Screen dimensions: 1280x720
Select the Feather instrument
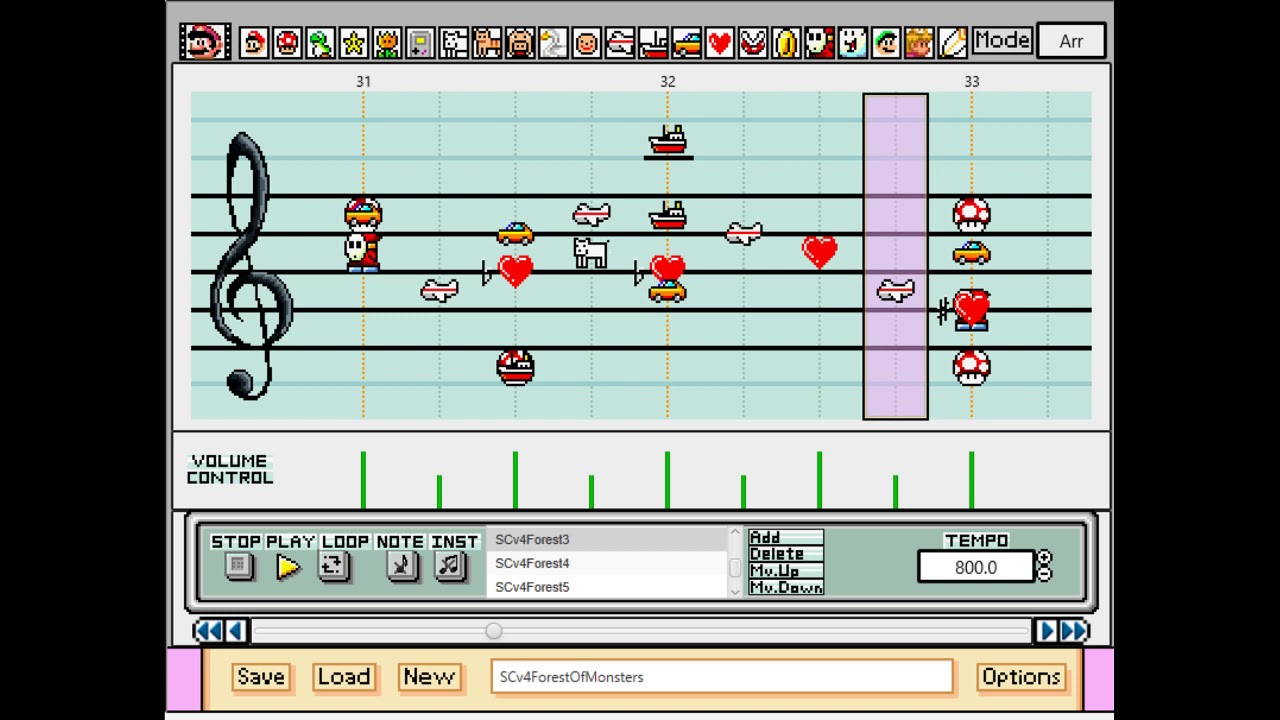coord(952,42)
